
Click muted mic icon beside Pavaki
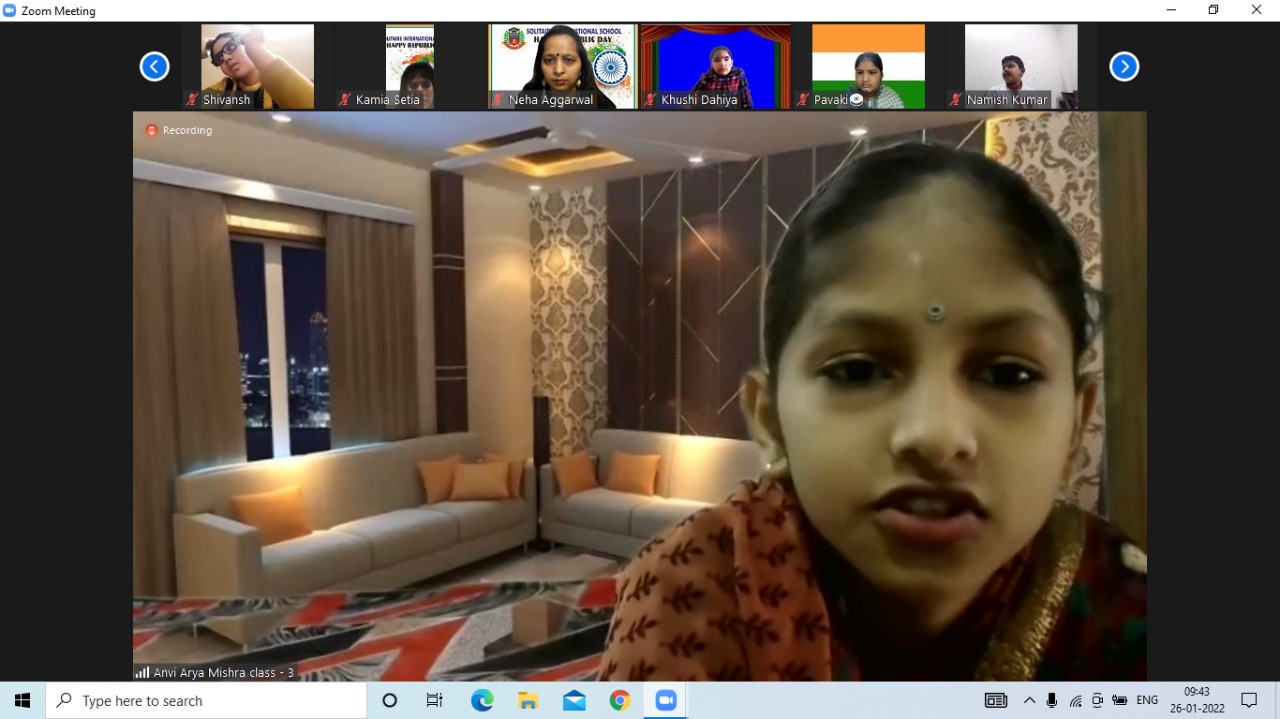(803, 100)
